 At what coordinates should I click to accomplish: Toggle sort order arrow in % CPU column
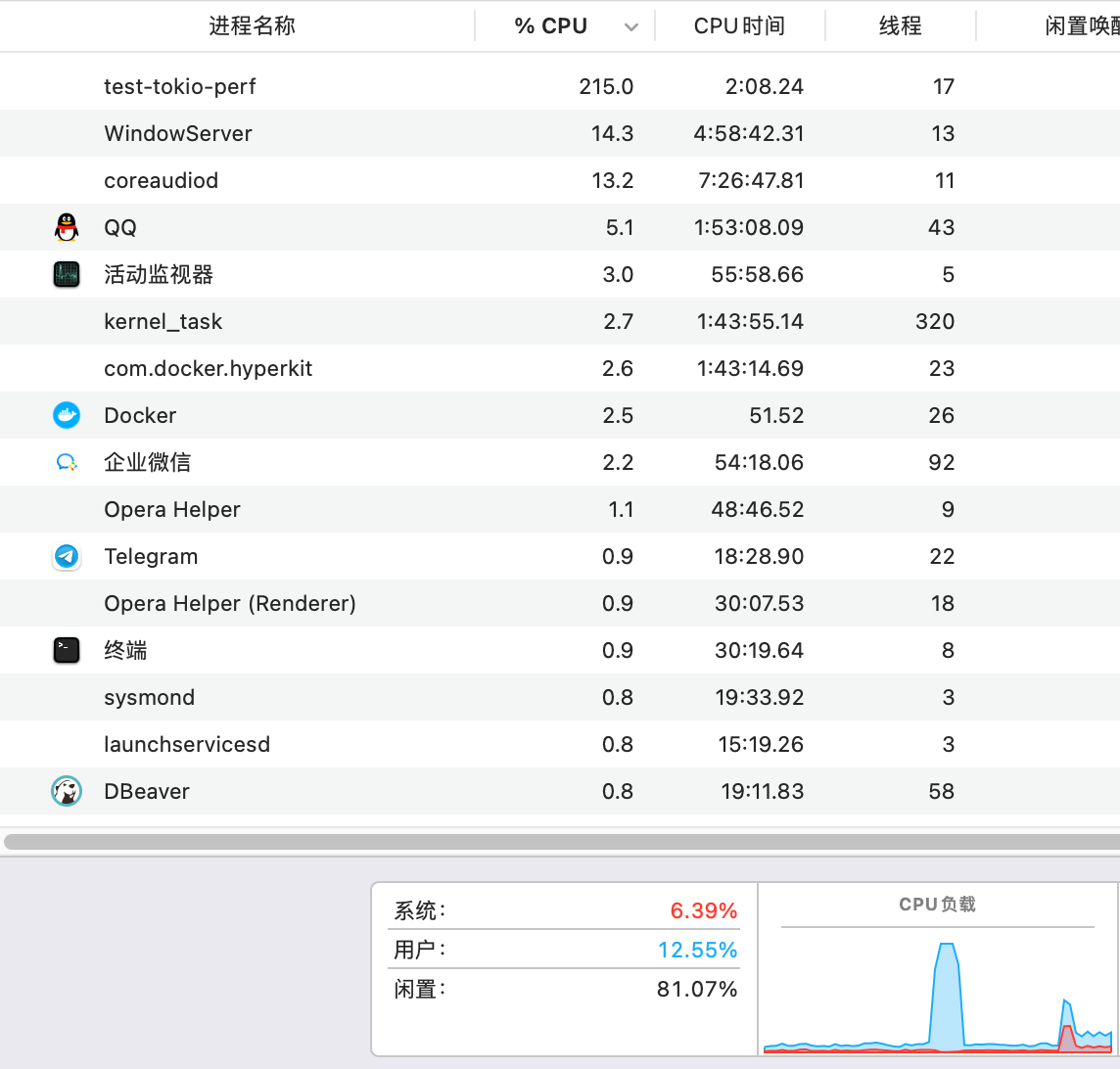click(630, 27)
